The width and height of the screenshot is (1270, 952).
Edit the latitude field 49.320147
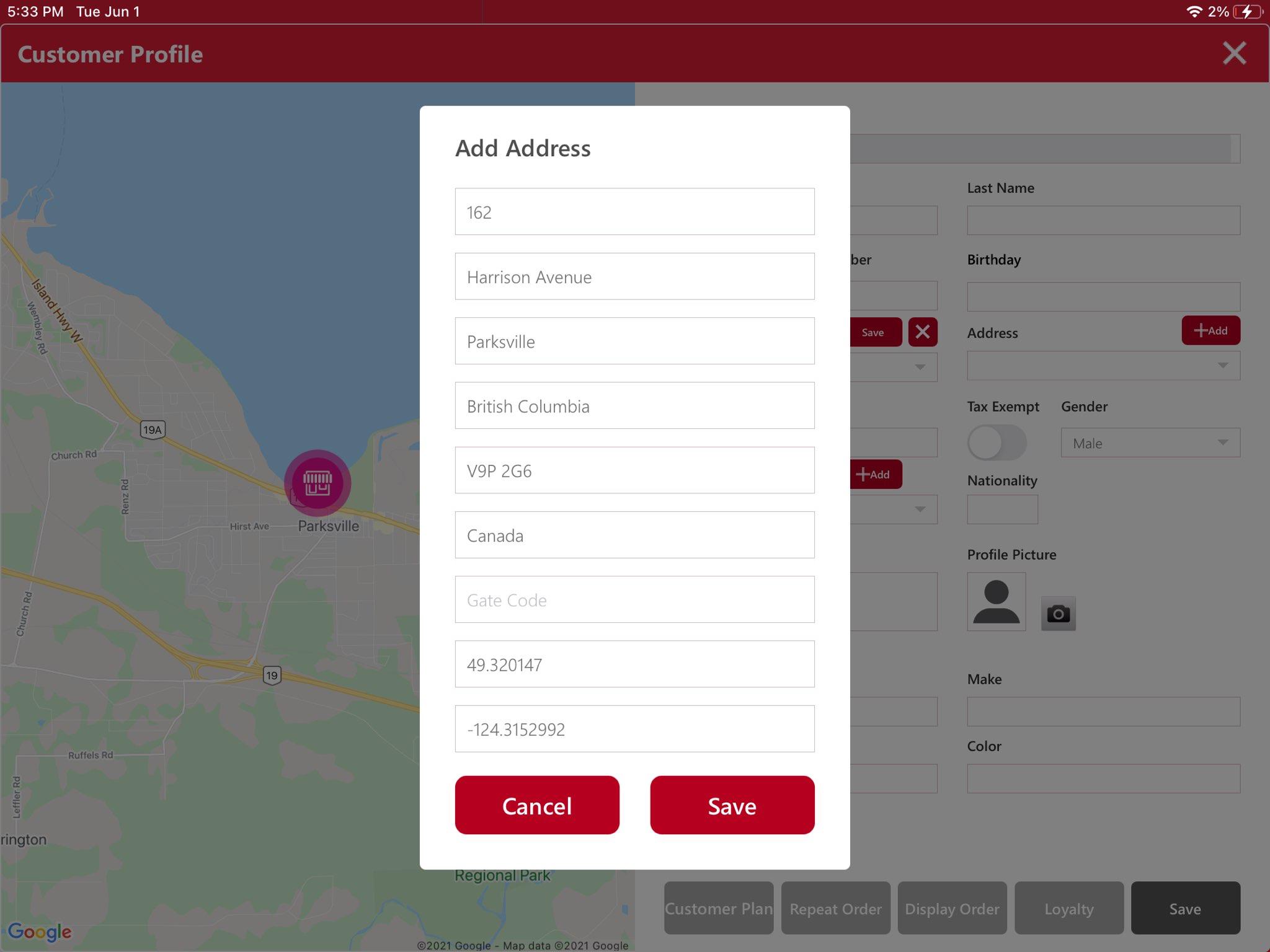[634, 664]
